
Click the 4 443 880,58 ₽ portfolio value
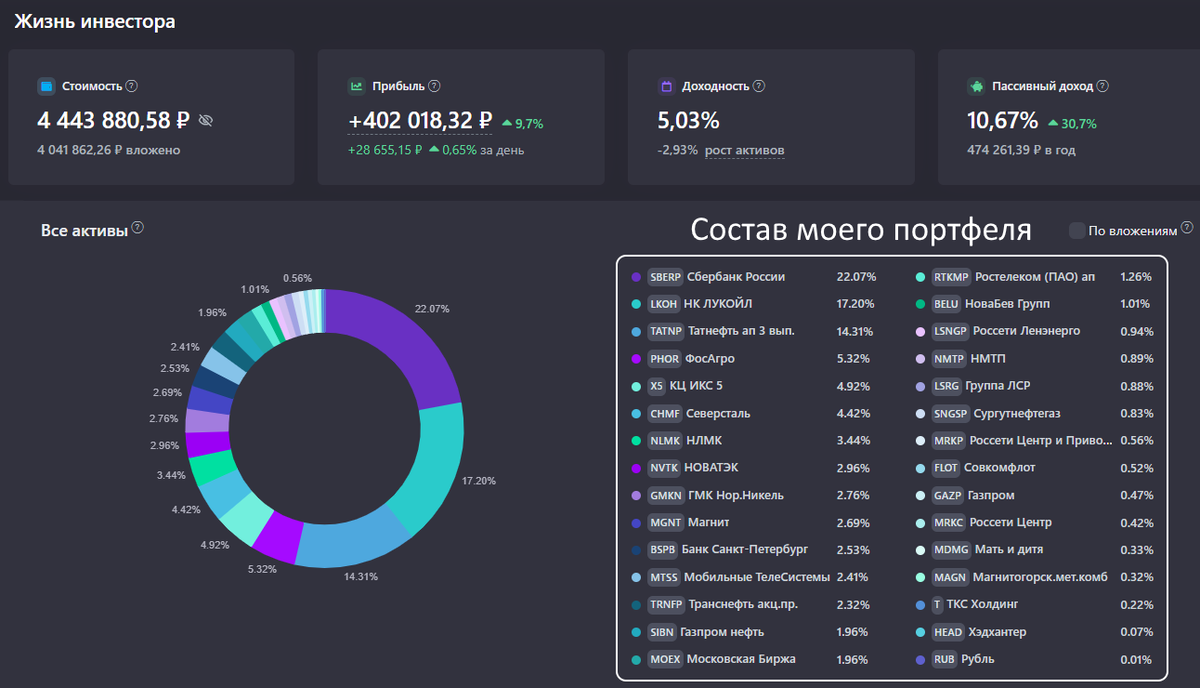[x=114, y=121]
